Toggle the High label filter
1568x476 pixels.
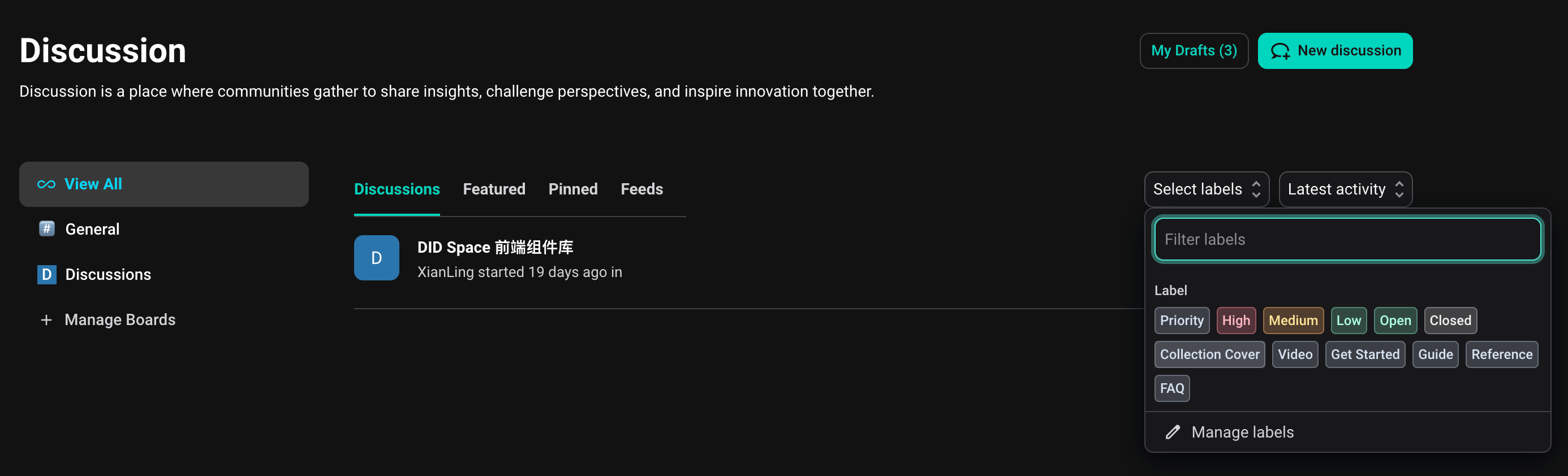coord(1235,321)
